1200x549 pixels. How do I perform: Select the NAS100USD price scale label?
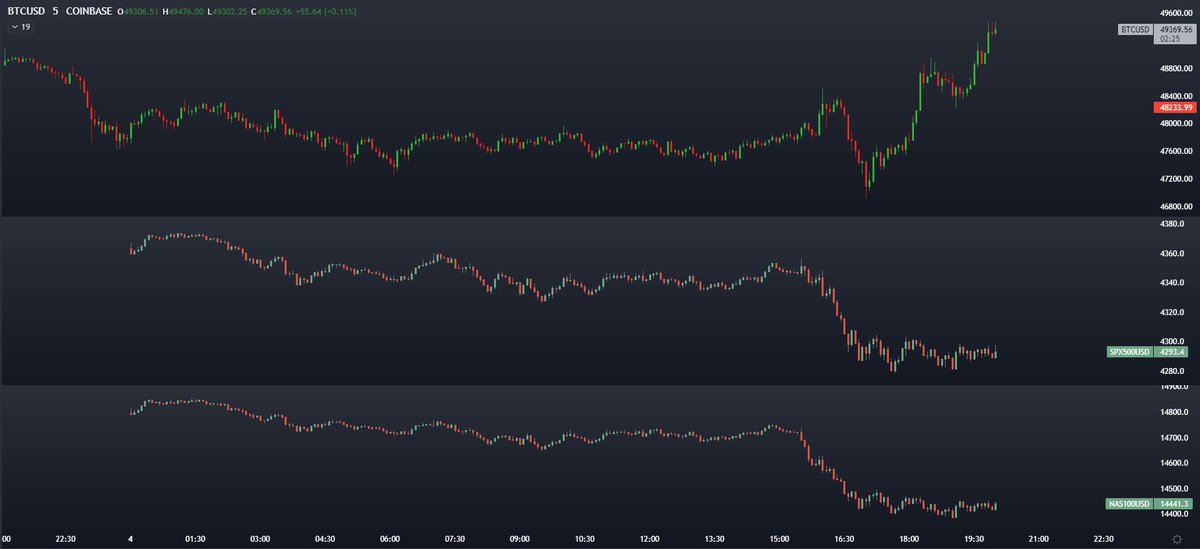(1130, 505)
